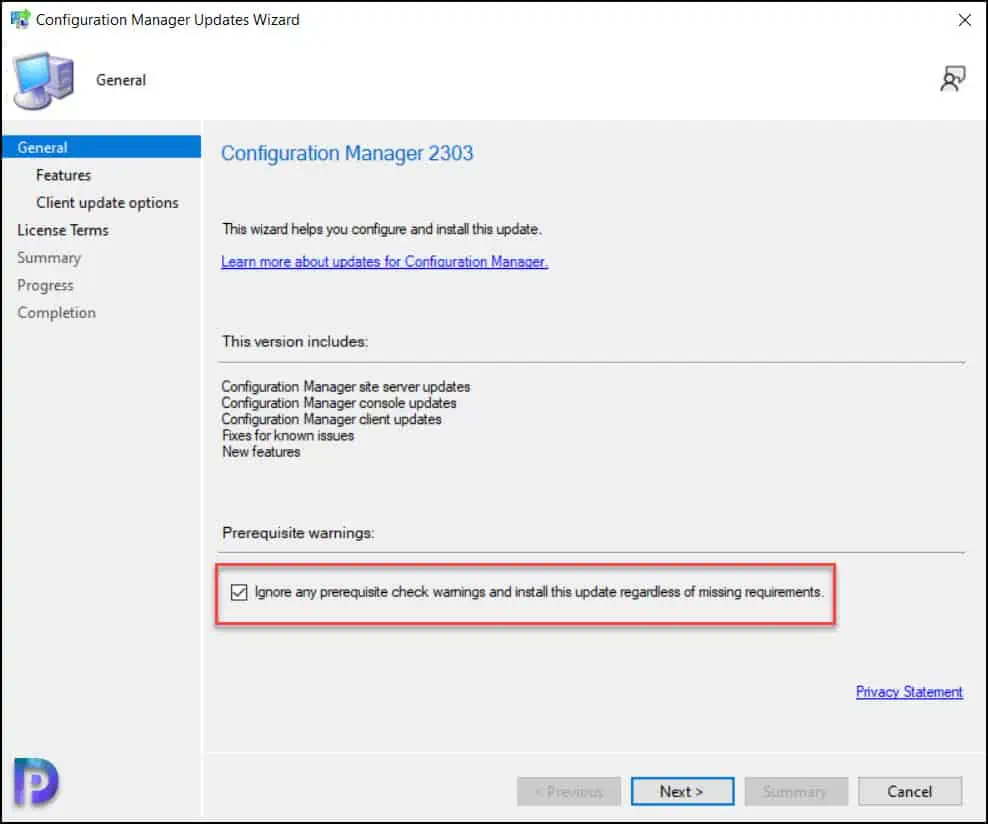This screenshot has width=988, height=824.
Task: Go to Client update options step
Action: tap(107, 203)
